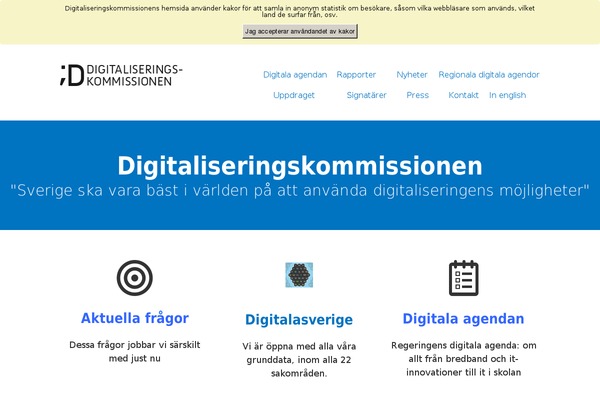Image resolution: width=600 pixels, height=400 pixels.
Task: Click the 'Dessa frågor jobbar vi särskilt' text
Action: click(x=135, y=351)
